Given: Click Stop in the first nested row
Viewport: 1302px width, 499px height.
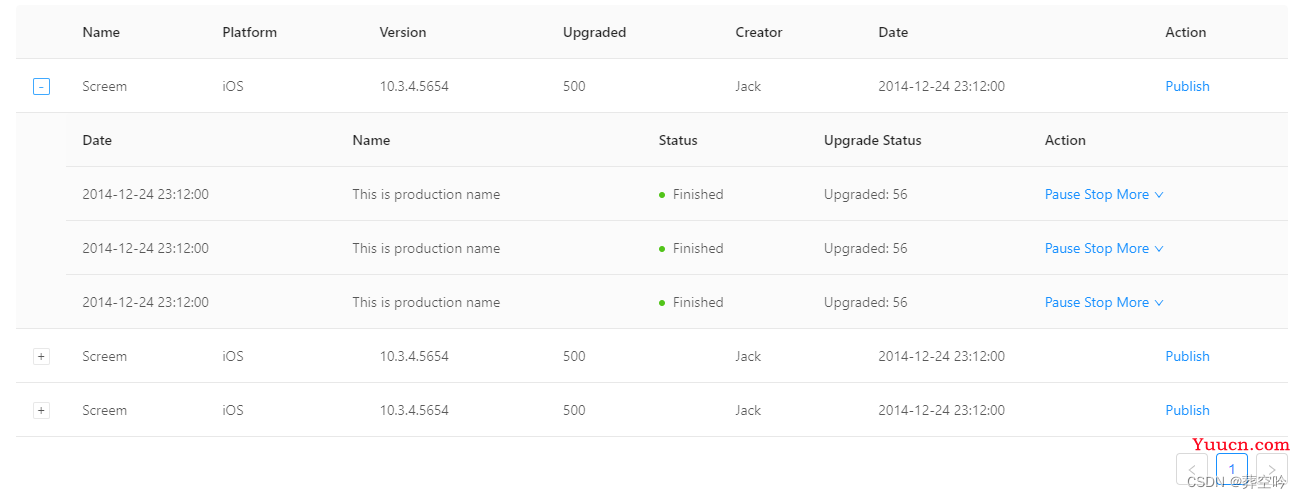Looking at the screenshot, I should (x=1098, y=195).
